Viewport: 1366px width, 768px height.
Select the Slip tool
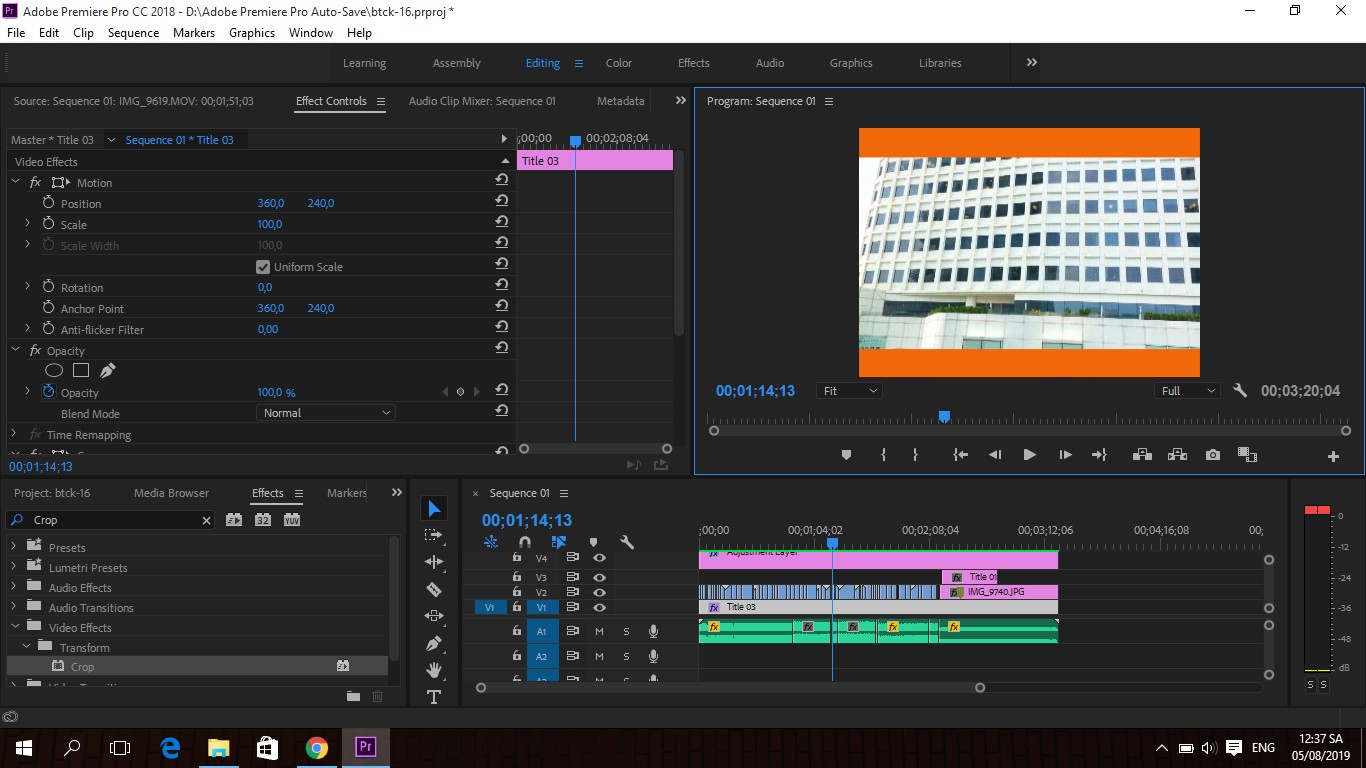[x=434, y=616]
